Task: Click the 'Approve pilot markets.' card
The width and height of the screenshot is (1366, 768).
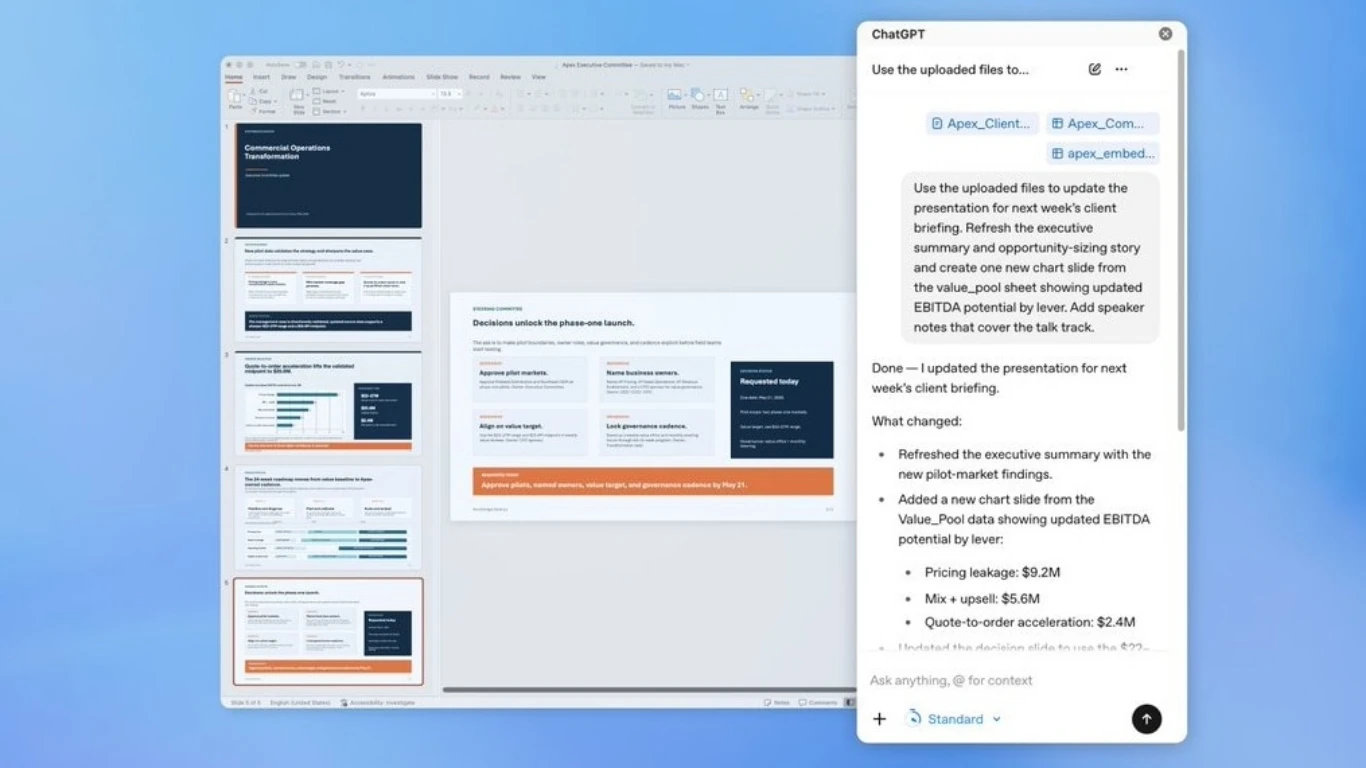Action: [530, 380]
